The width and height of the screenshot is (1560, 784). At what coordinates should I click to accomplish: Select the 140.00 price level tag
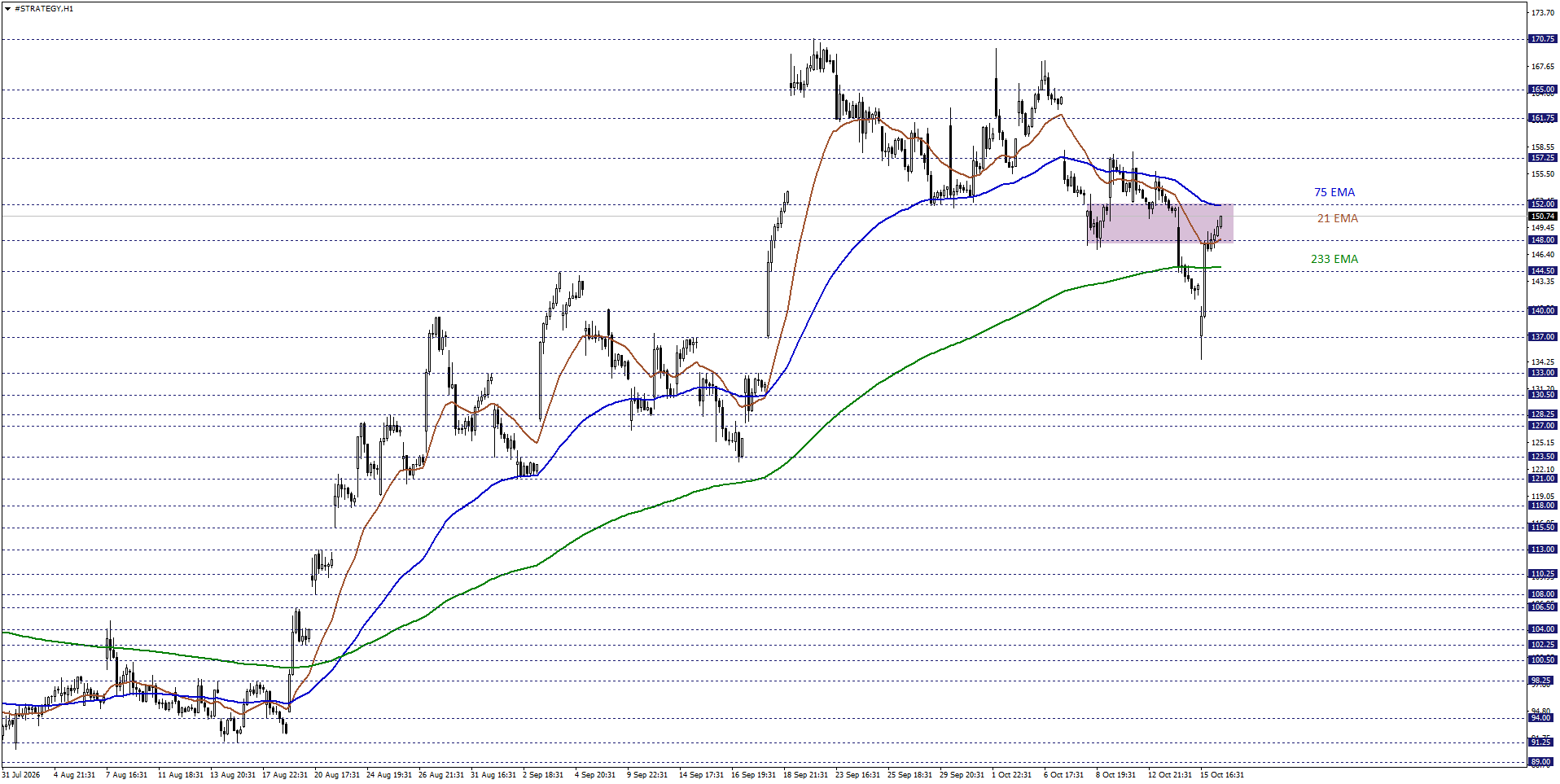(x=1543, y=311)
